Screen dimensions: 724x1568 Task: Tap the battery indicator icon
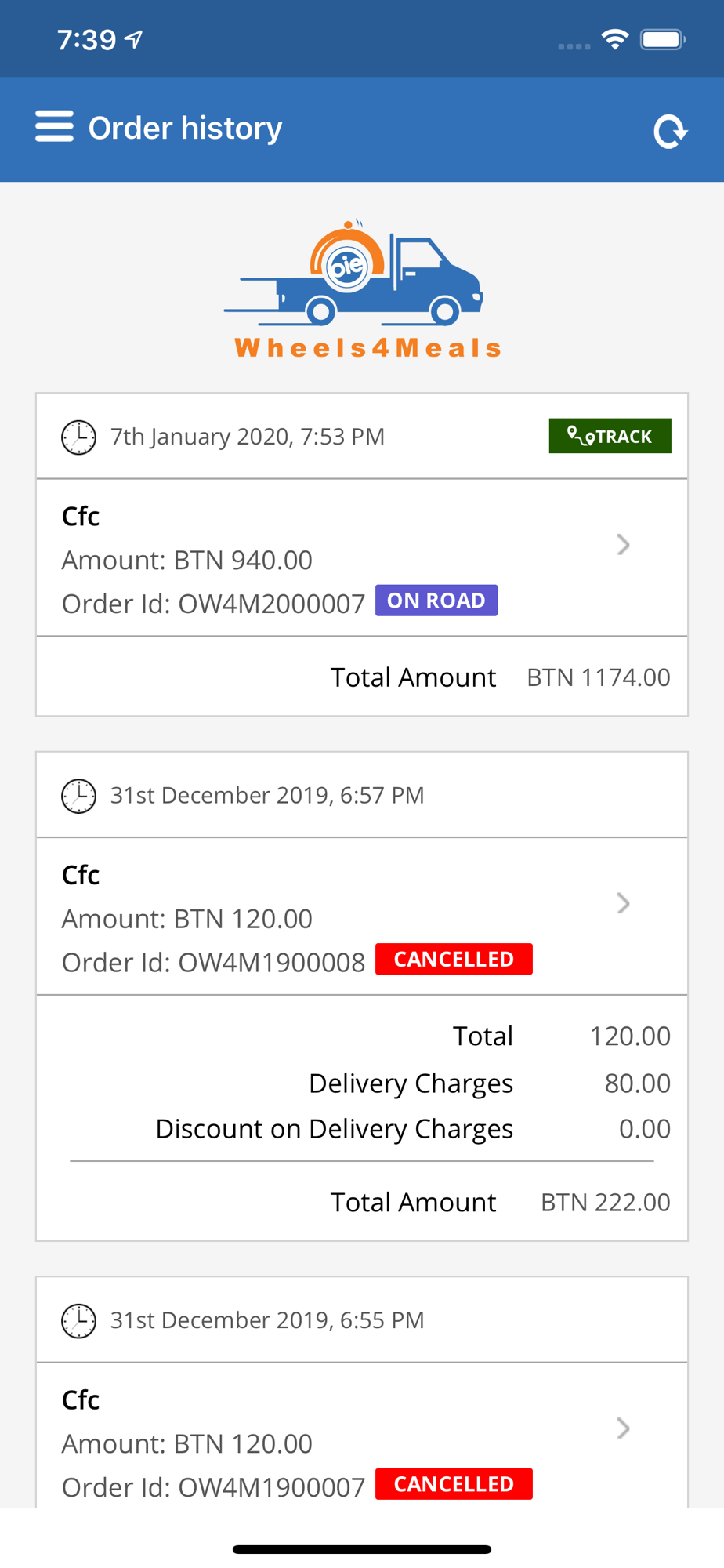(663, 39)
